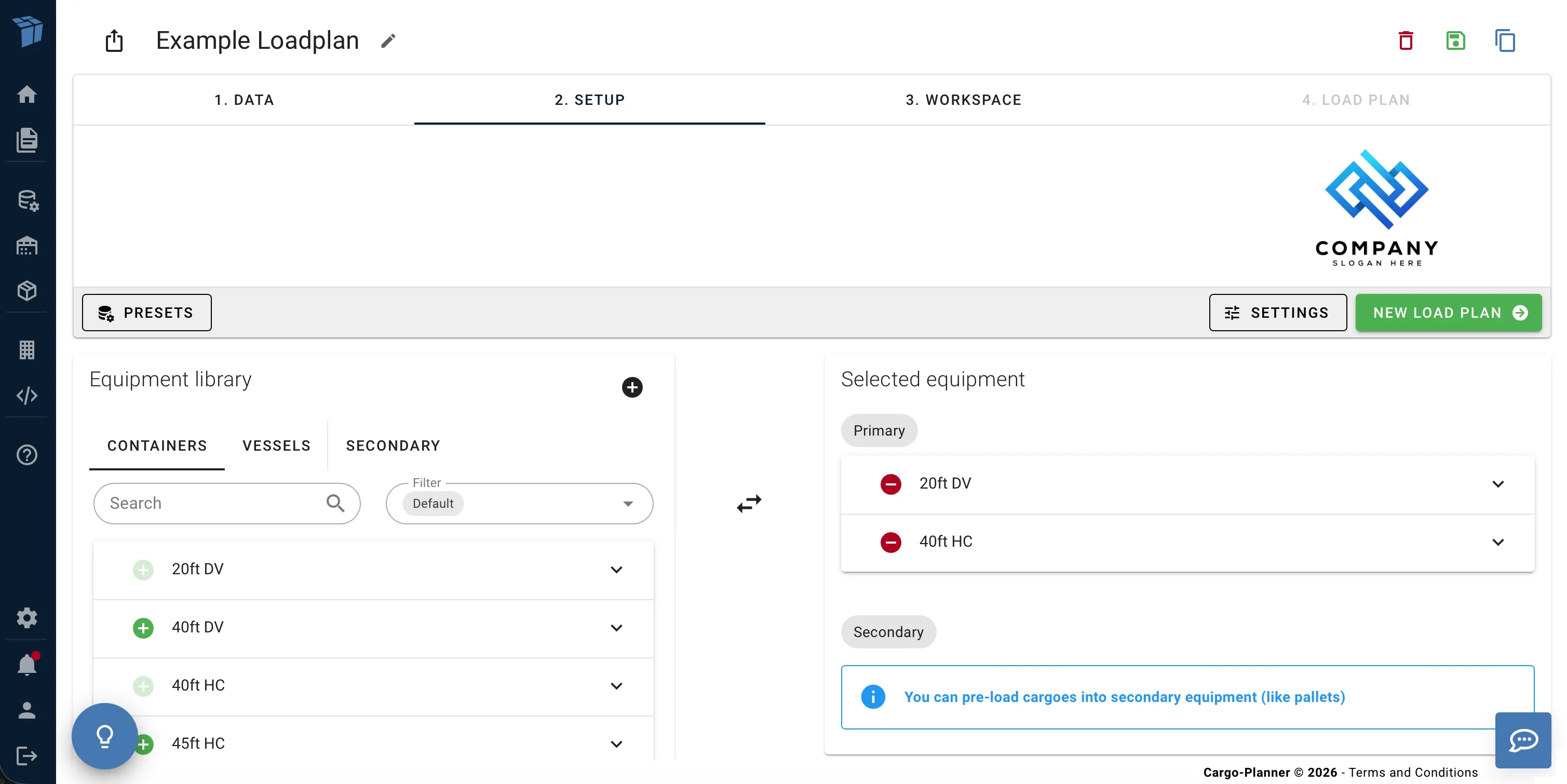Open Terms and Conditions link
The height and width of the screenshot is (784, 1567).
tap(1412, 773)
